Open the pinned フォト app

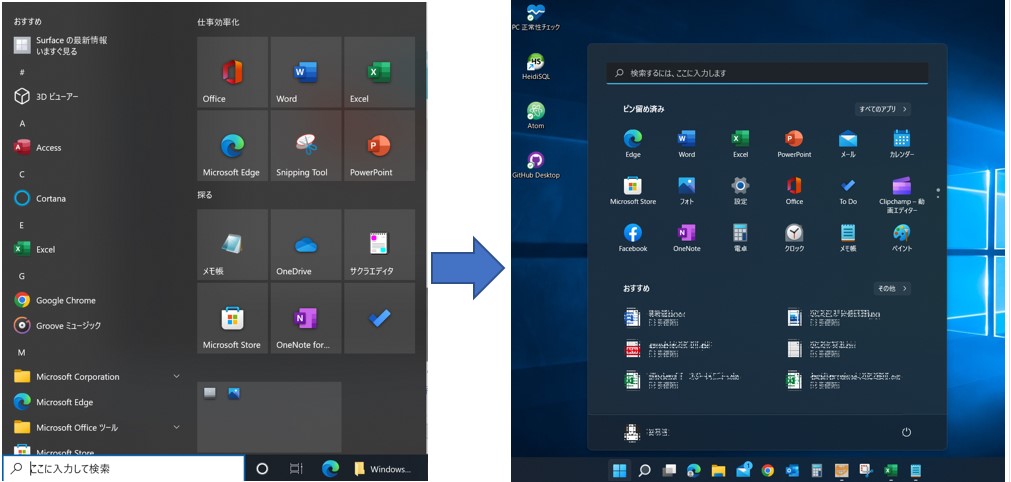point(687,191)
